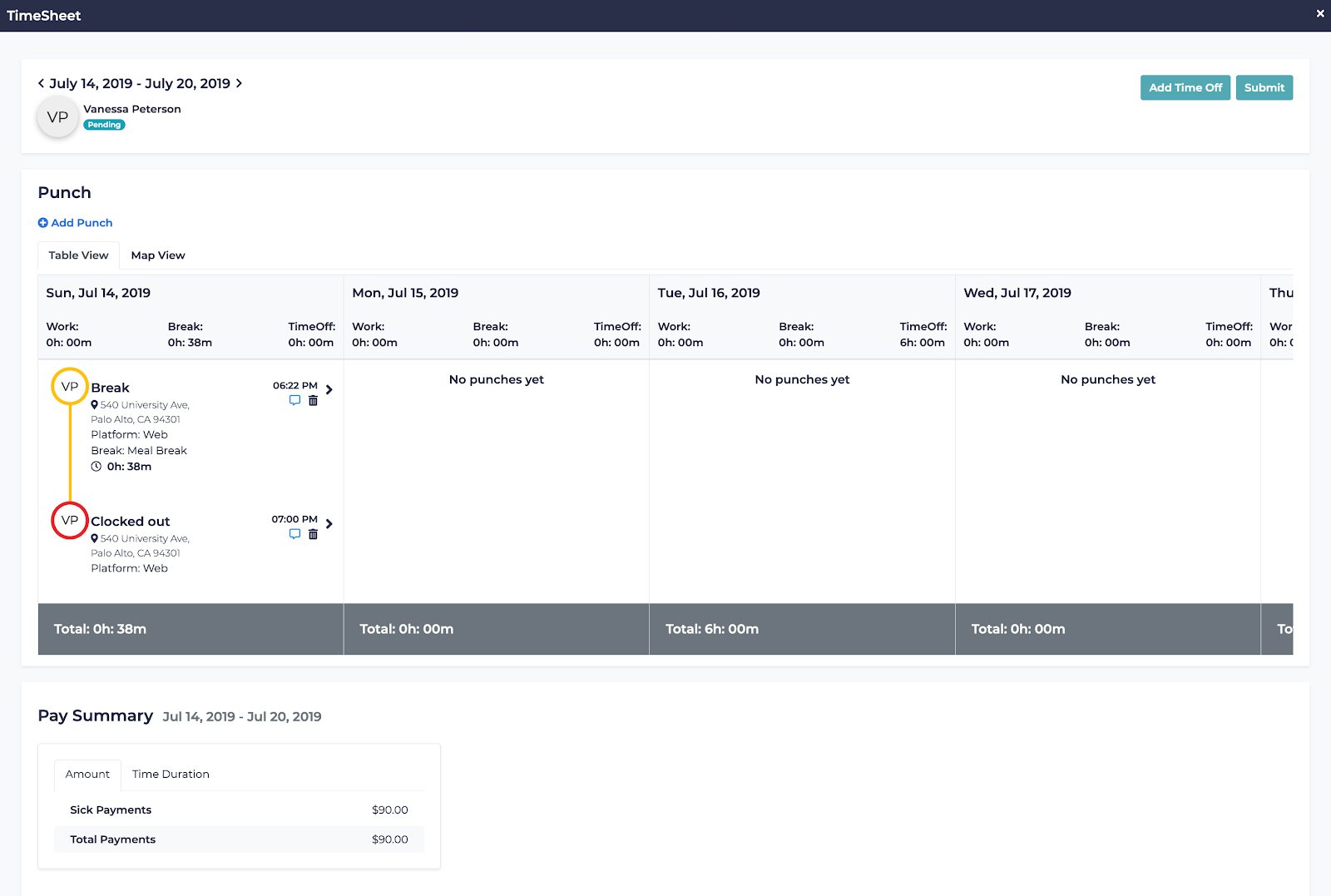1331x896 pixels.
Task: Expand Clocked out punch details chevron
Action: [329, 523]
